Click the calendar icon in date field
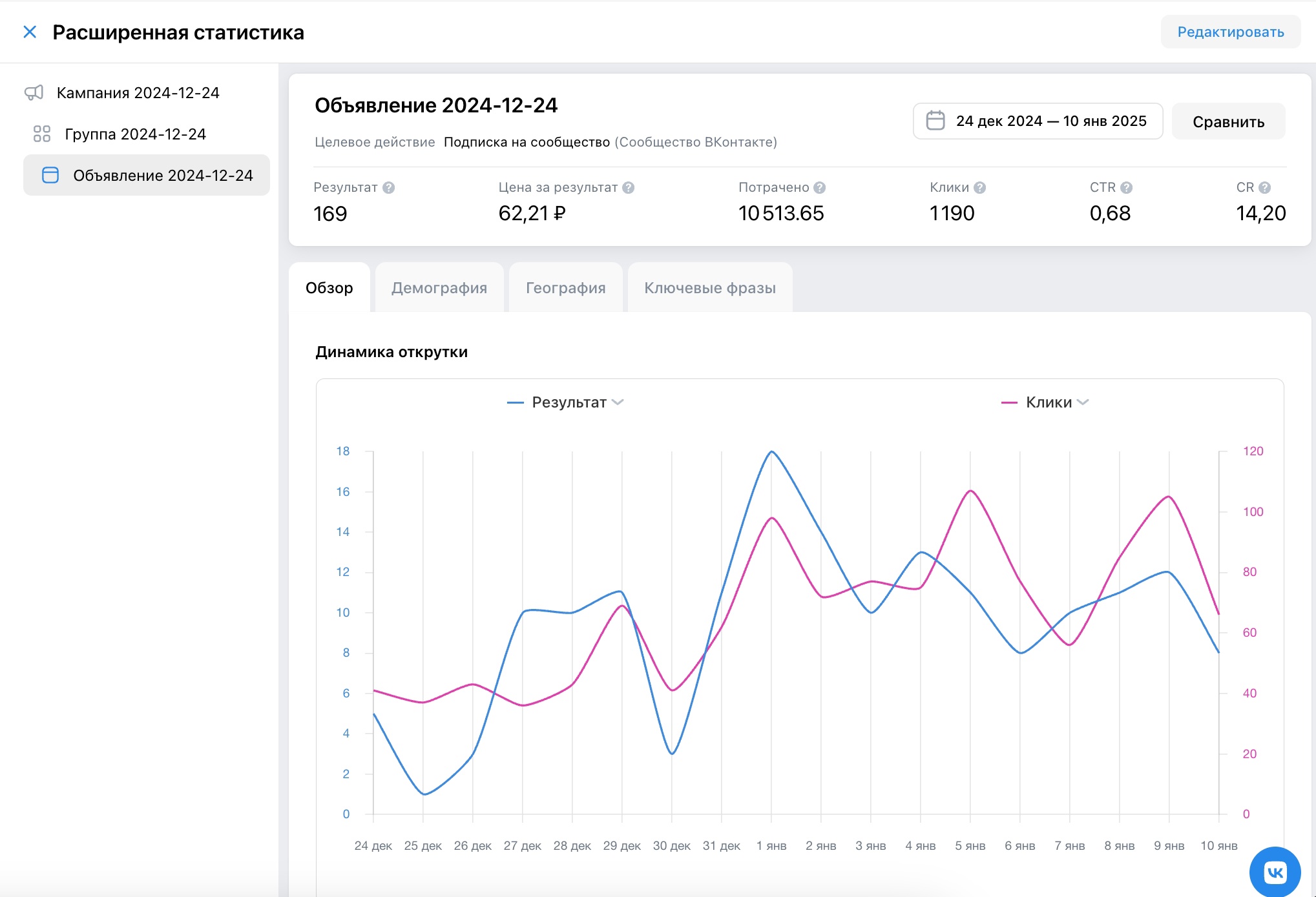This screenshot has height=897, width=1316. click(935, 121)
